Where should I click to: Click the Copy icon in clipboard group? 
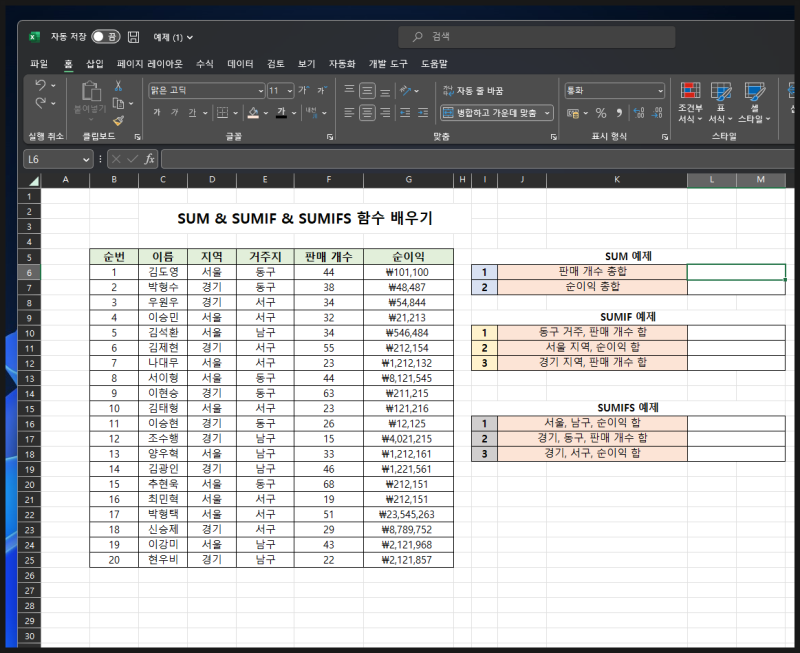click(118, 103)
